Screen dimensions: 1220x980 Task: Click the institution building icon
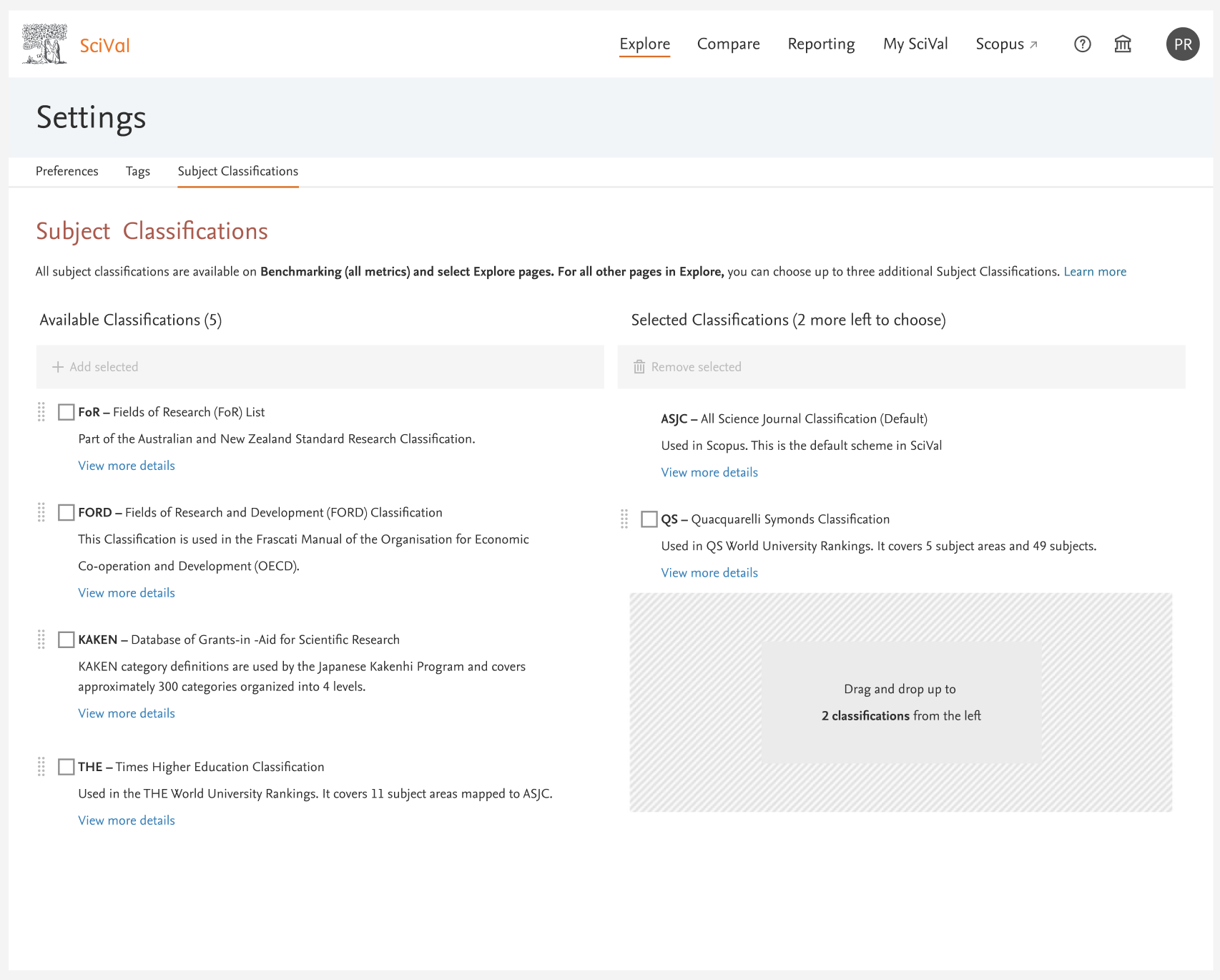click(x=1123, y=44)
